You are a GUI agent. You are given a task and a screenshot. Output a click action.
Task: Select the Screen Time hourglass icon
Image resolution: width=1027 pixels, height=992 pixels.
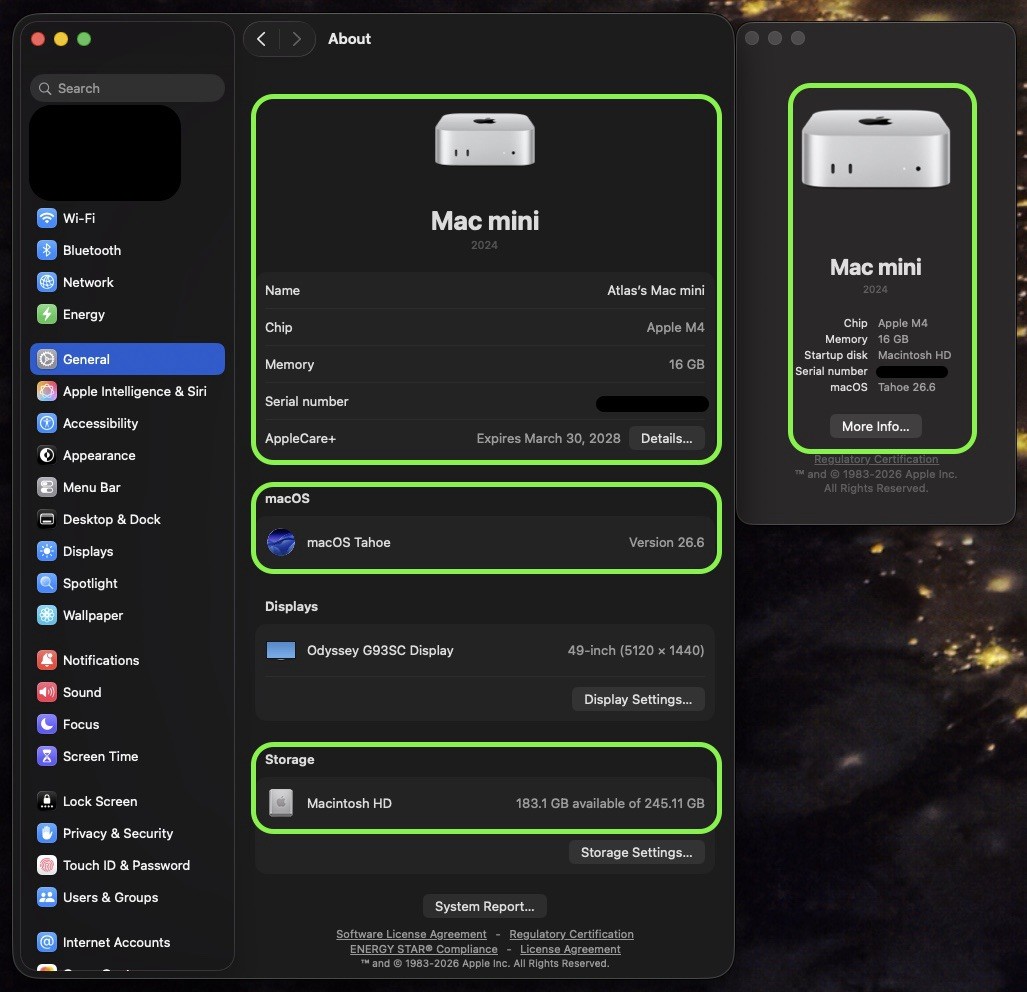tap(47, 756)
